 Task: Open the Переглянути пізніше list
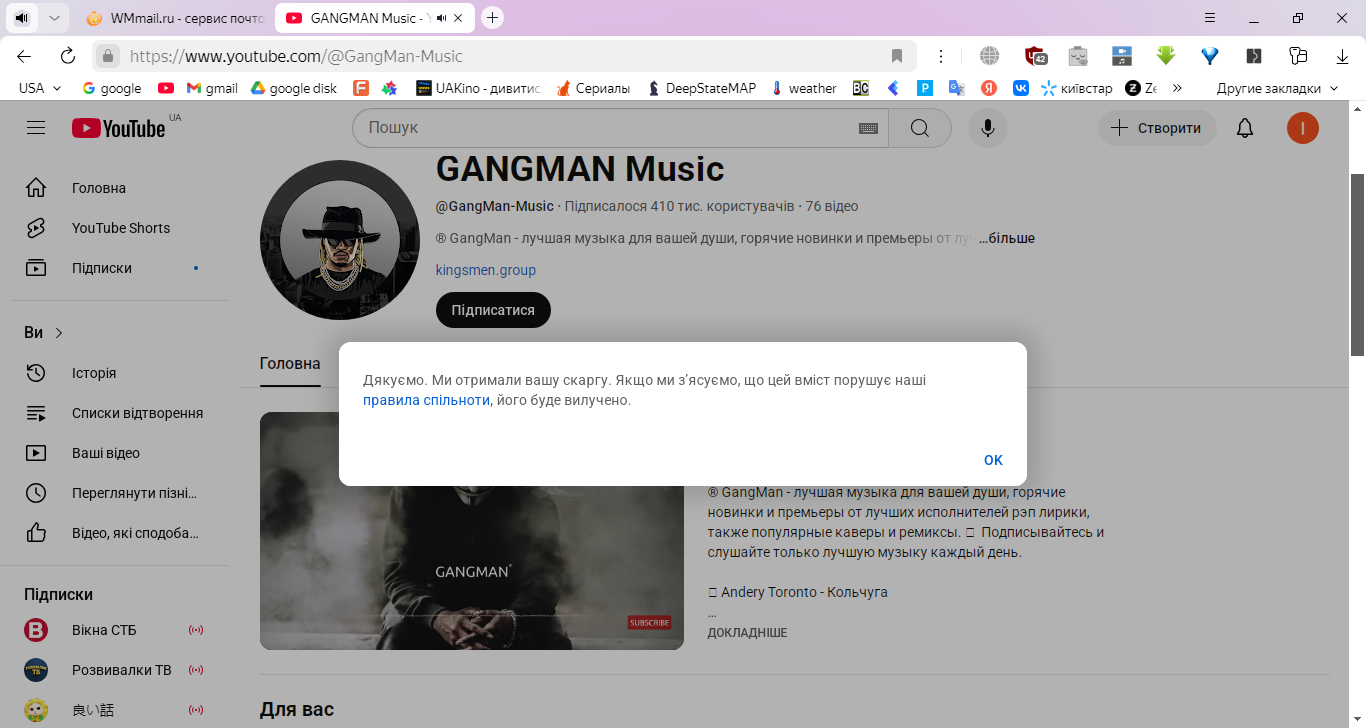[x=120, y=493]
